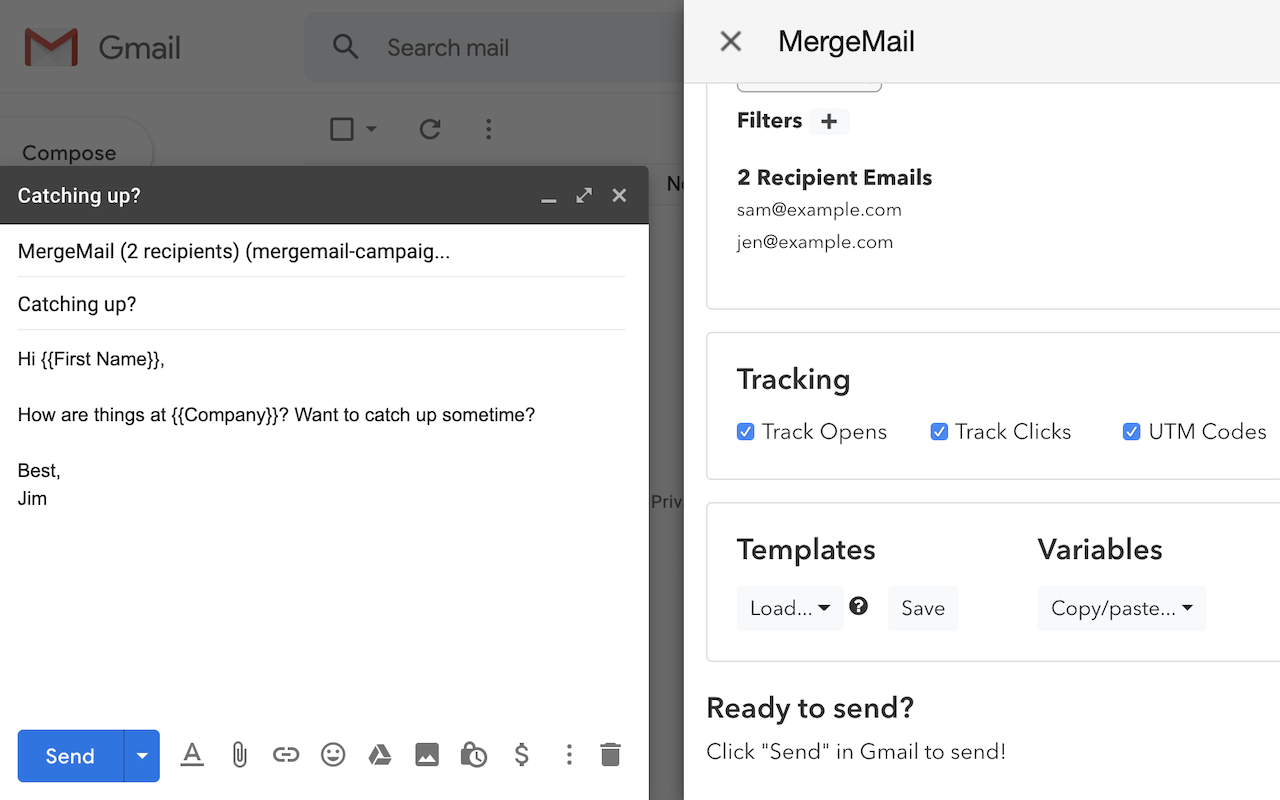This screenshot has height=800, width=1280.
Task: Open the Load... templates dropdown
Action: (x=790, y=608)
